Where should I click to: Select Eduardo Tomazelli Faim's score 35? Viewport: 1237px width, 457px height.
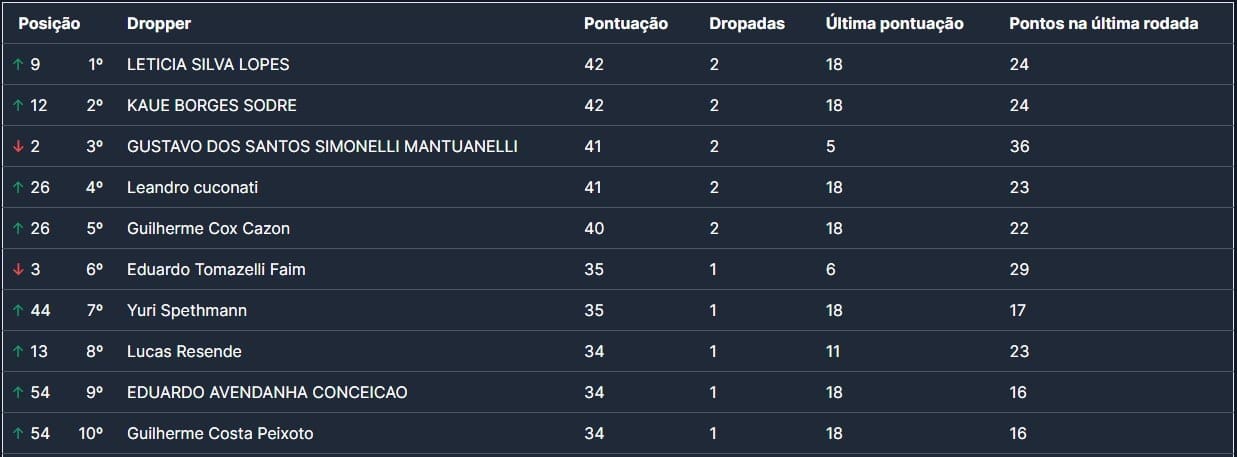click(594, 269)
